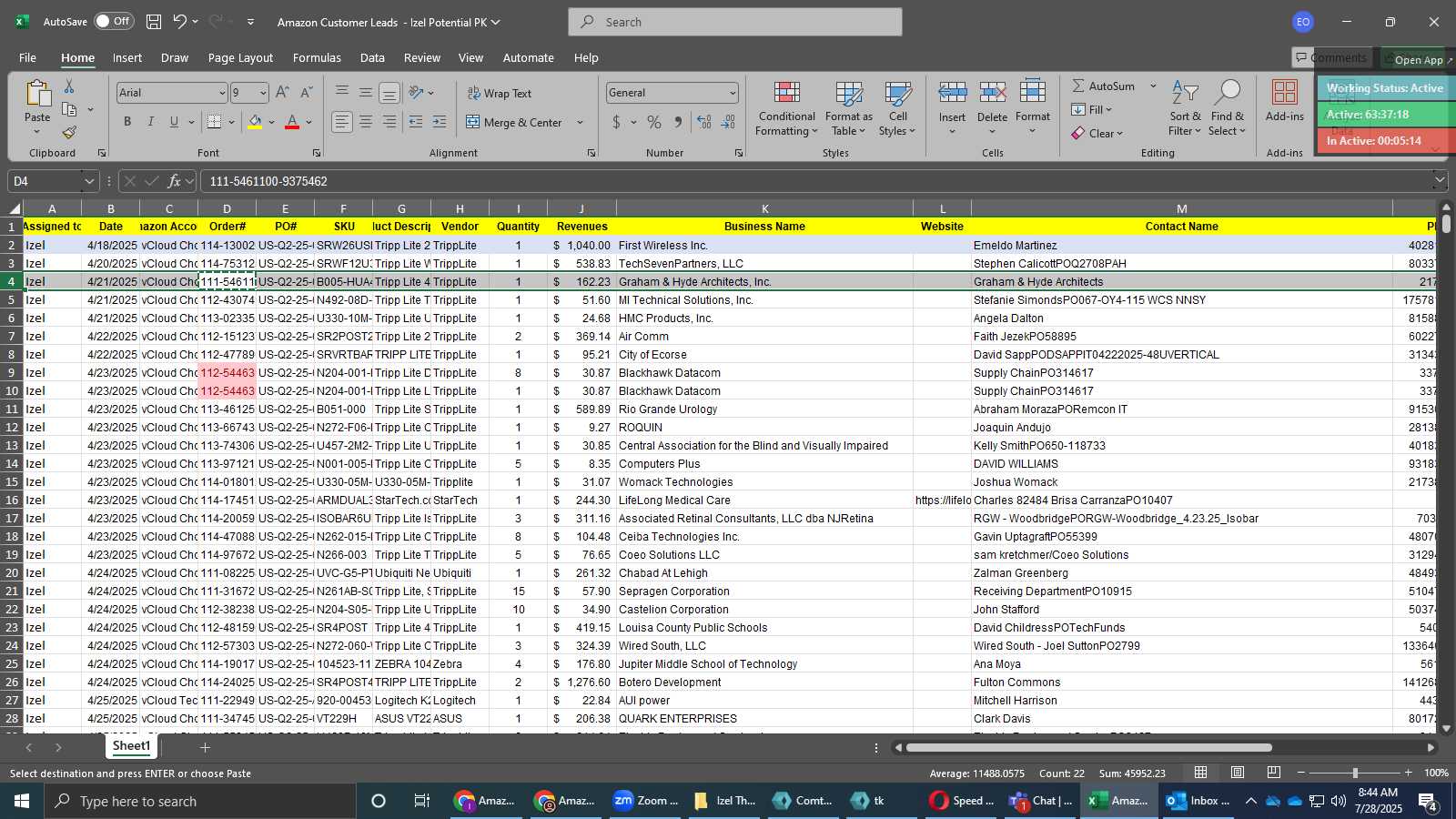Open the Sheet1 worksheet tab
This screenshot has width=1456, height=819.
(131, 746)
